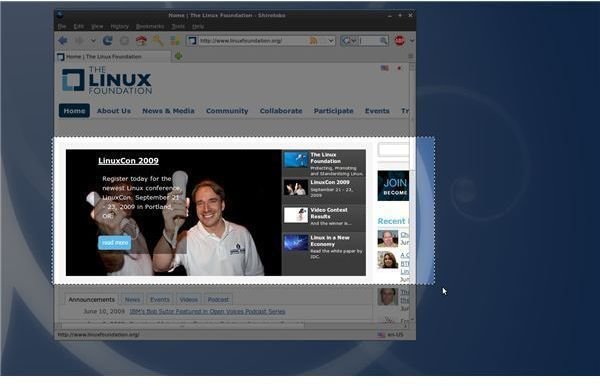
Task: Click the site favicon in the address bar
Action: tap(192, 41)
